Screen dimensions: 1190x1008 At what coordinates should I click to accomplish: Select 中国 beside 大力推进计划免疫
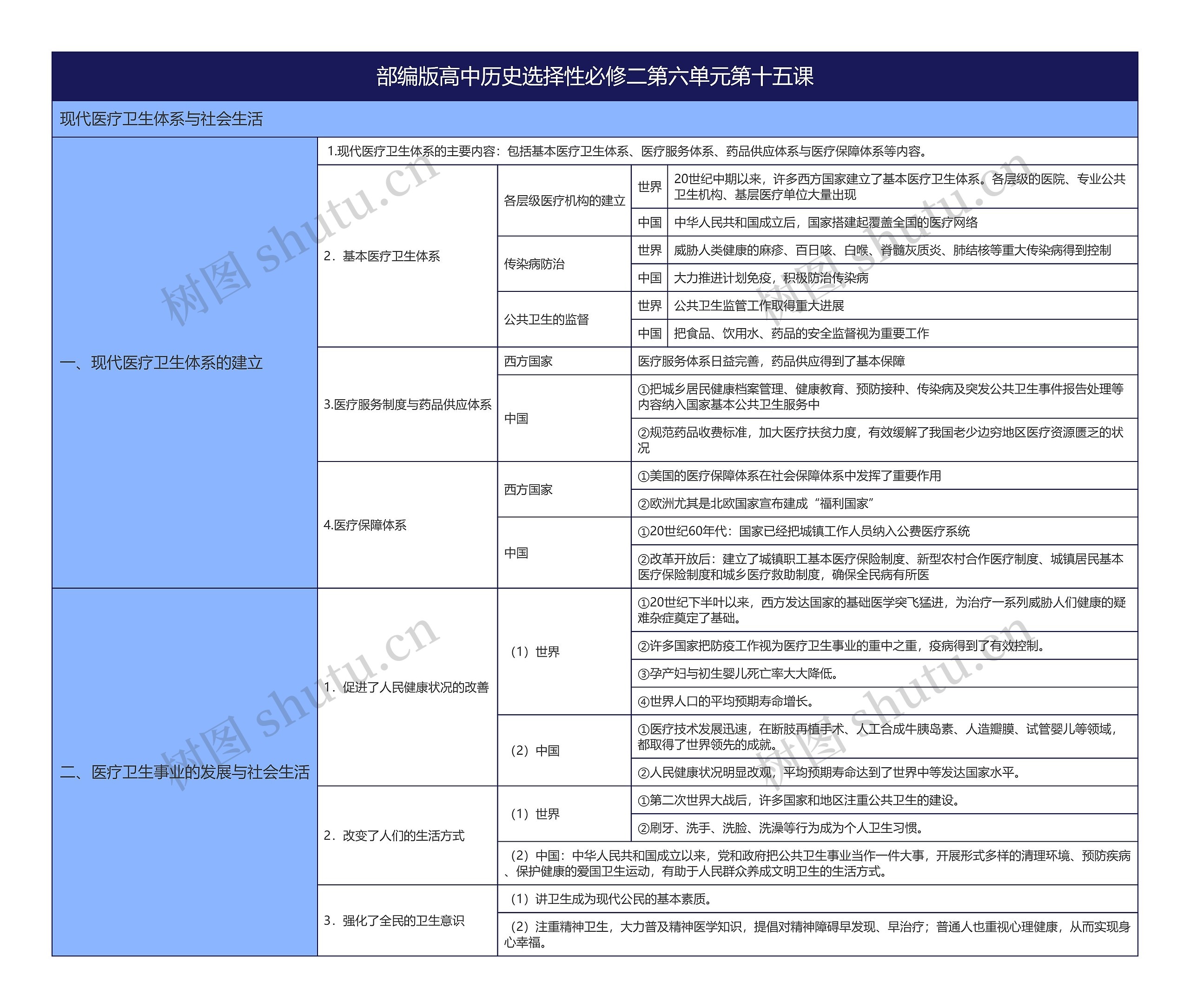[x=649, y=278]
